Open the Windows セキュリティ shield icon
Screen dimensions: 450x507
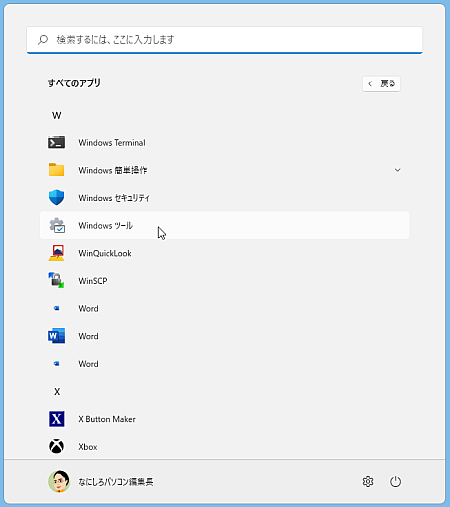[x=56, y=197]
